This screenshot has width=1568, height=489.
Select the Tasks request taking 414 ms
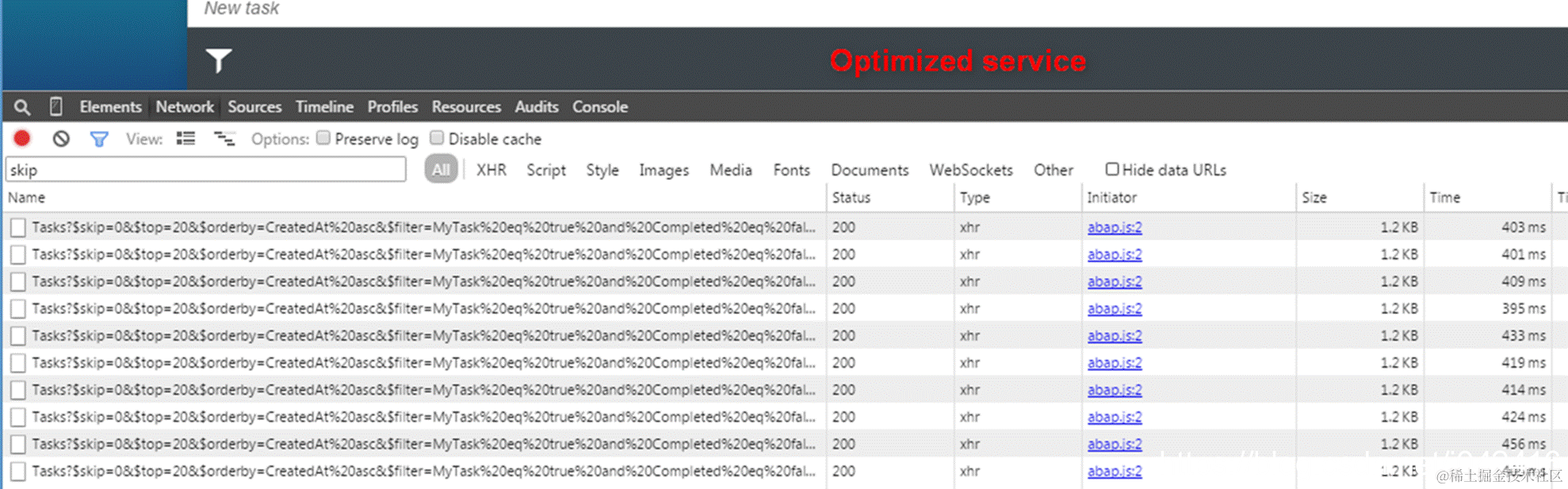(x=424, y=390)
